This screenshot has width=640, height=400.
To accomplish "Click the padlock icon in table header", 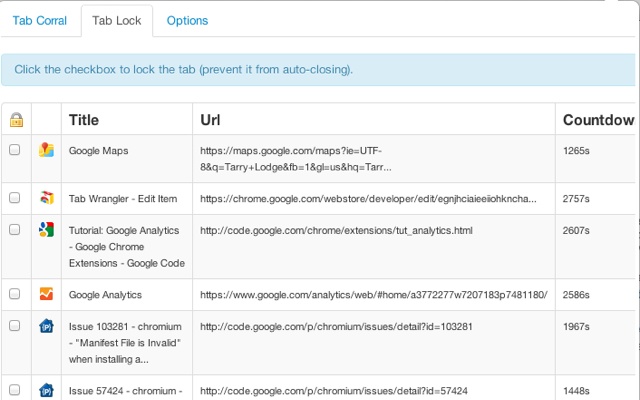I will 16,120.
